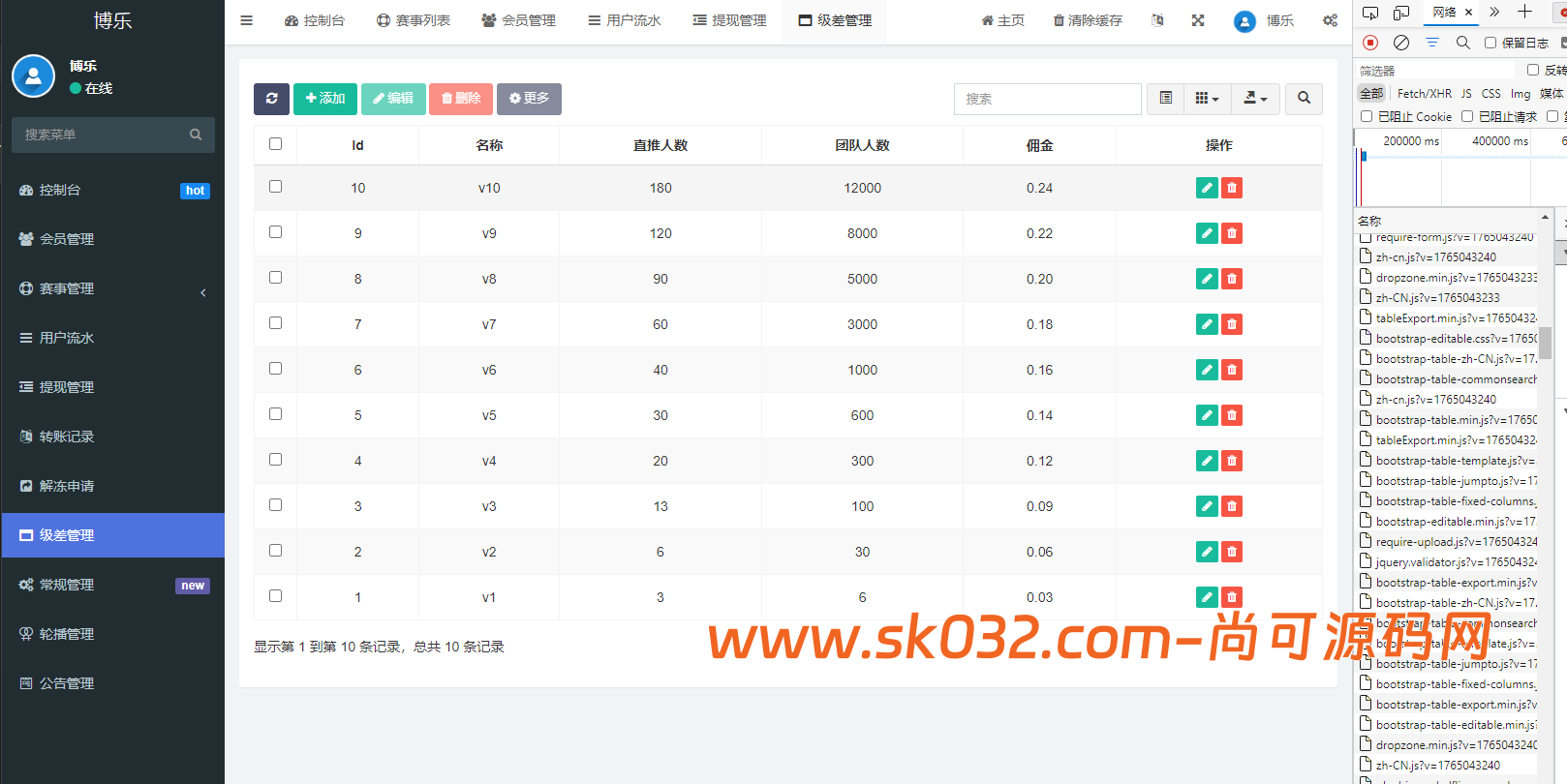Click the refresh table button
This screenshot has width=1567, height=784.
point(271,99)
